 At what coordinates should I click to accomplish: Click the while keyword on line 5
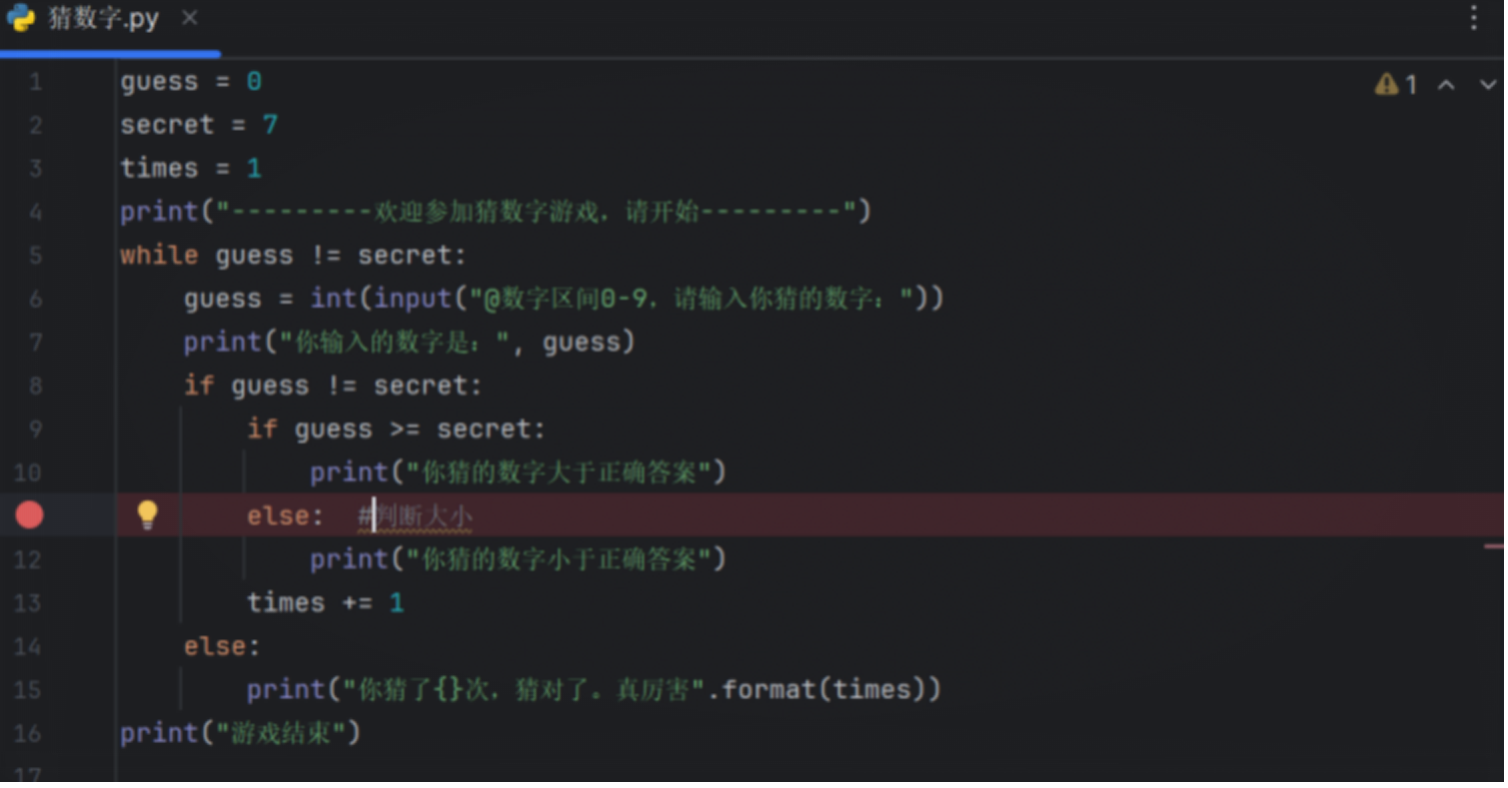click(159, 255)
